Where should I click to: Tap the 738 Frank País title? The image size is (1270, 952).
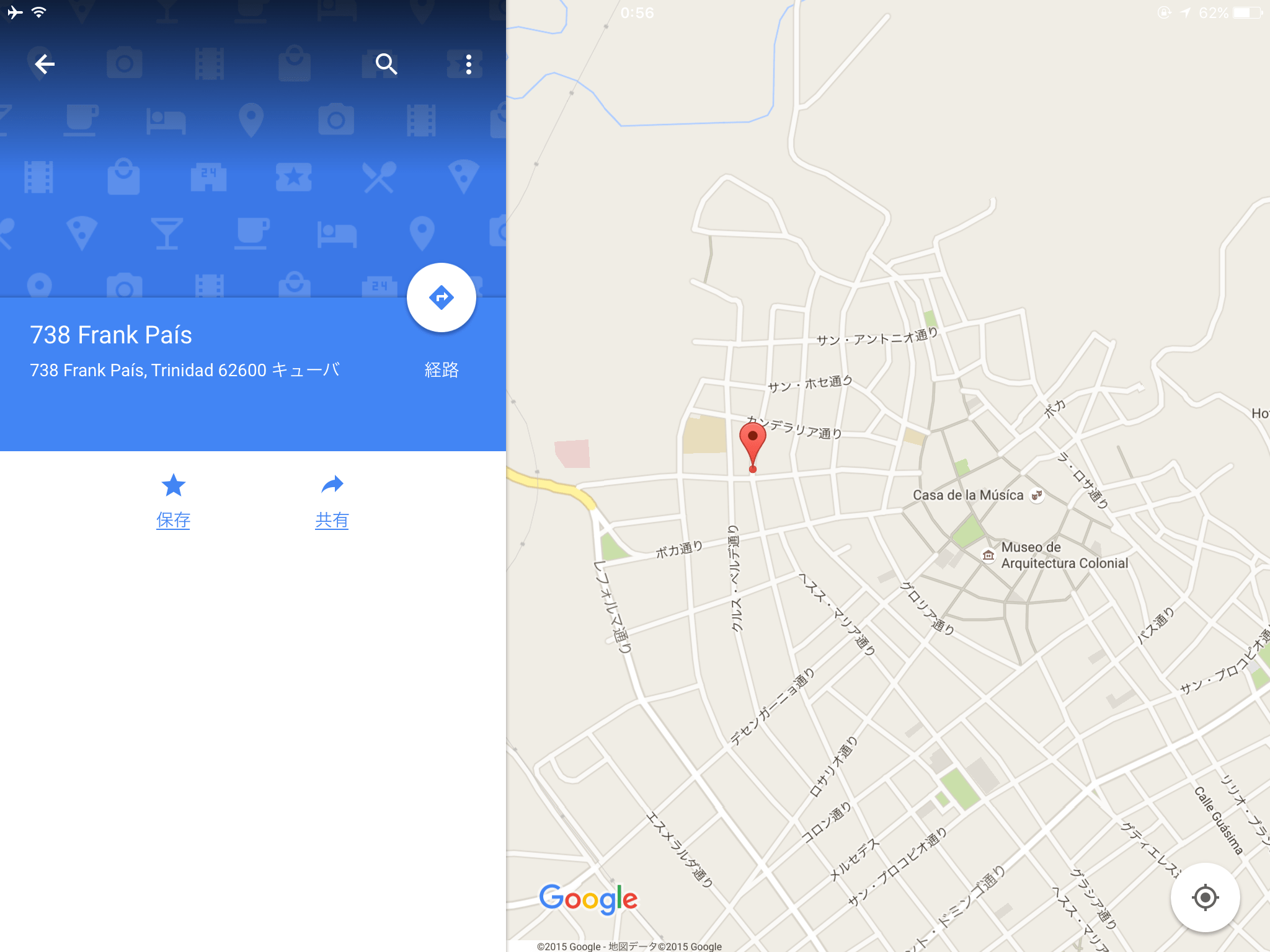click(111, 335)
